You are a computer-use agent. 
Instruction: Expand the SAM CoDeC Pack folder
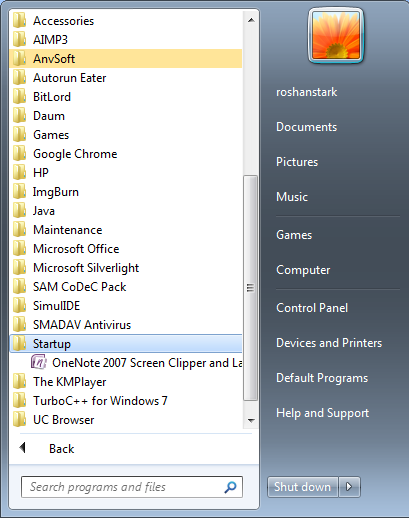tap(126, 287)
